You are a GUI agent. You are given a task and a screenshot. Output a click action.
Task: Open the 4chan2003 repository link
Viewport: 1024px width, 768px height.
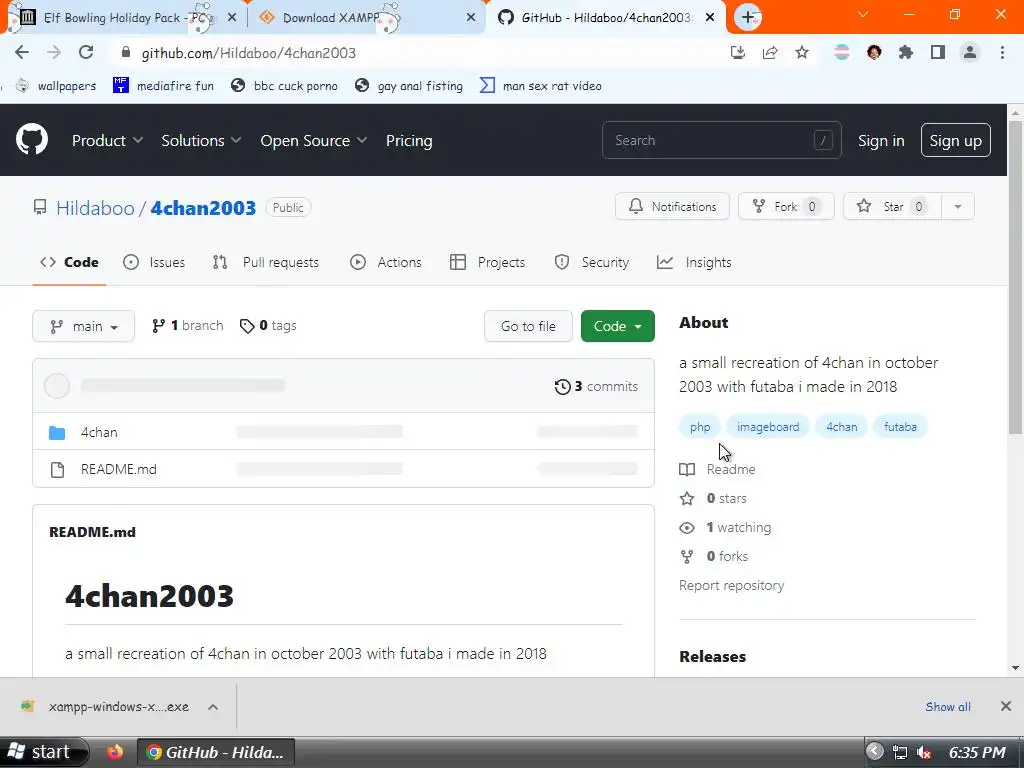coord(203,208)
